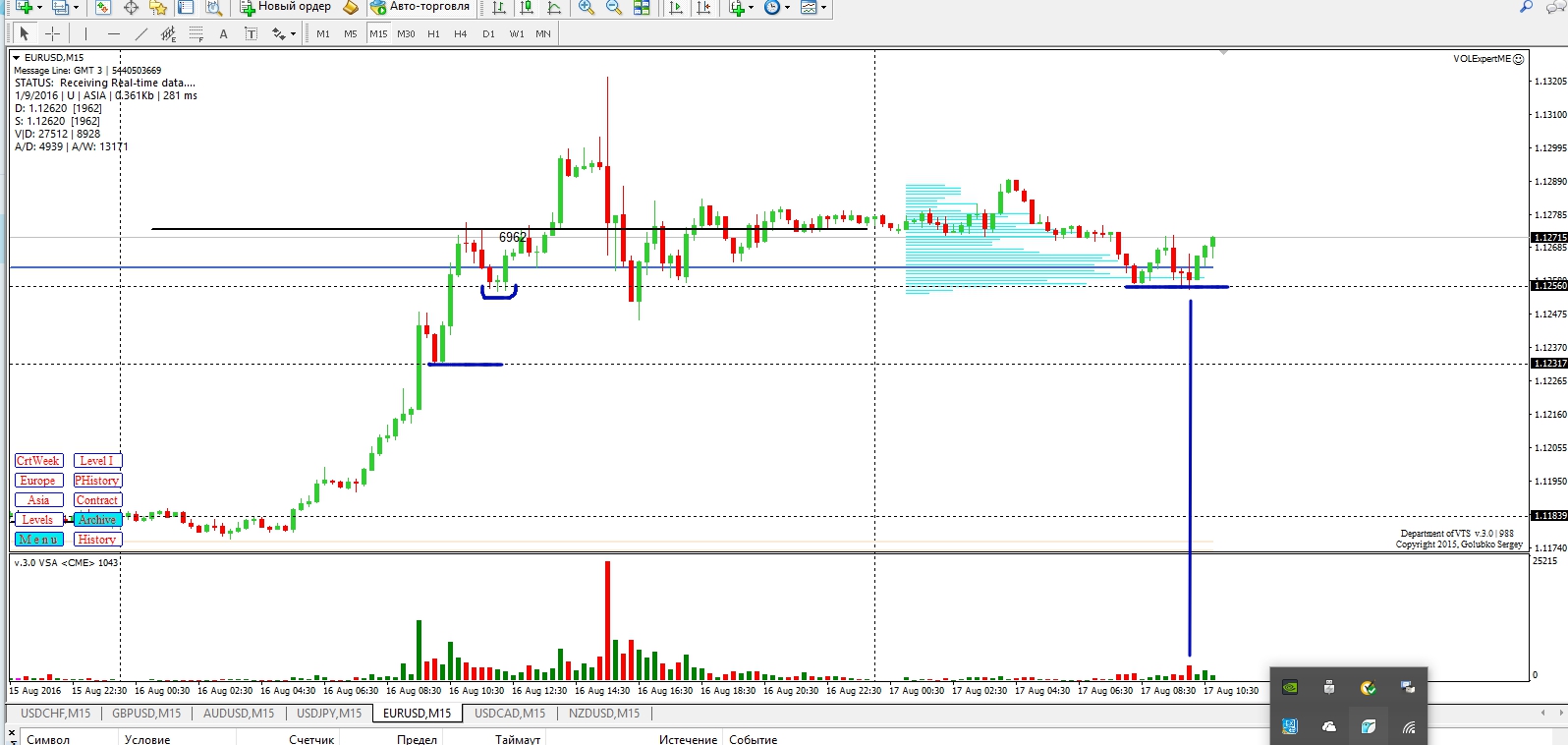
Task: Expand the templates dropdown arrow
Action: 823,8
